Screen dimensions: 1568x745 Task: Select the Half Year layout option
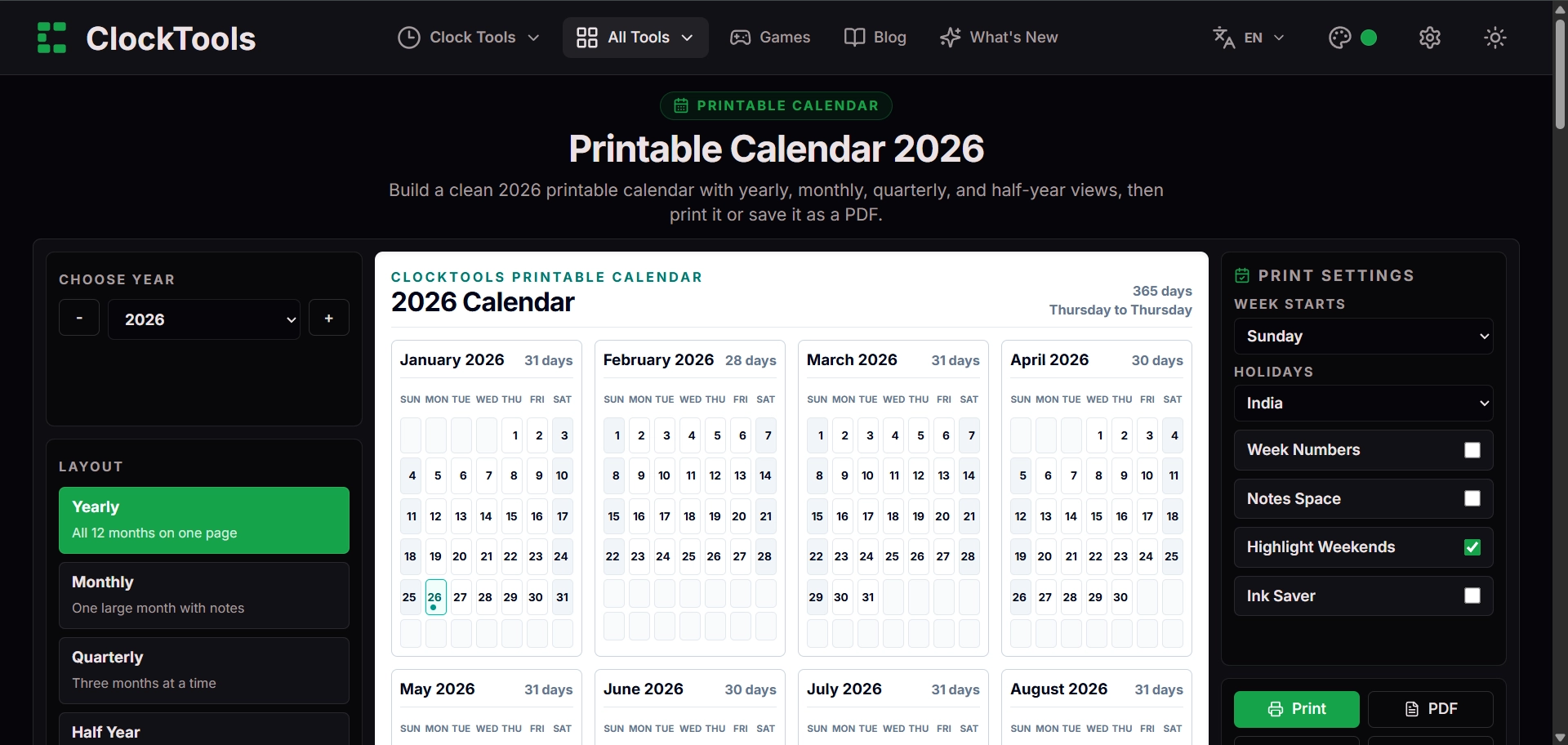pyautogui.click(x=204, y=730)
